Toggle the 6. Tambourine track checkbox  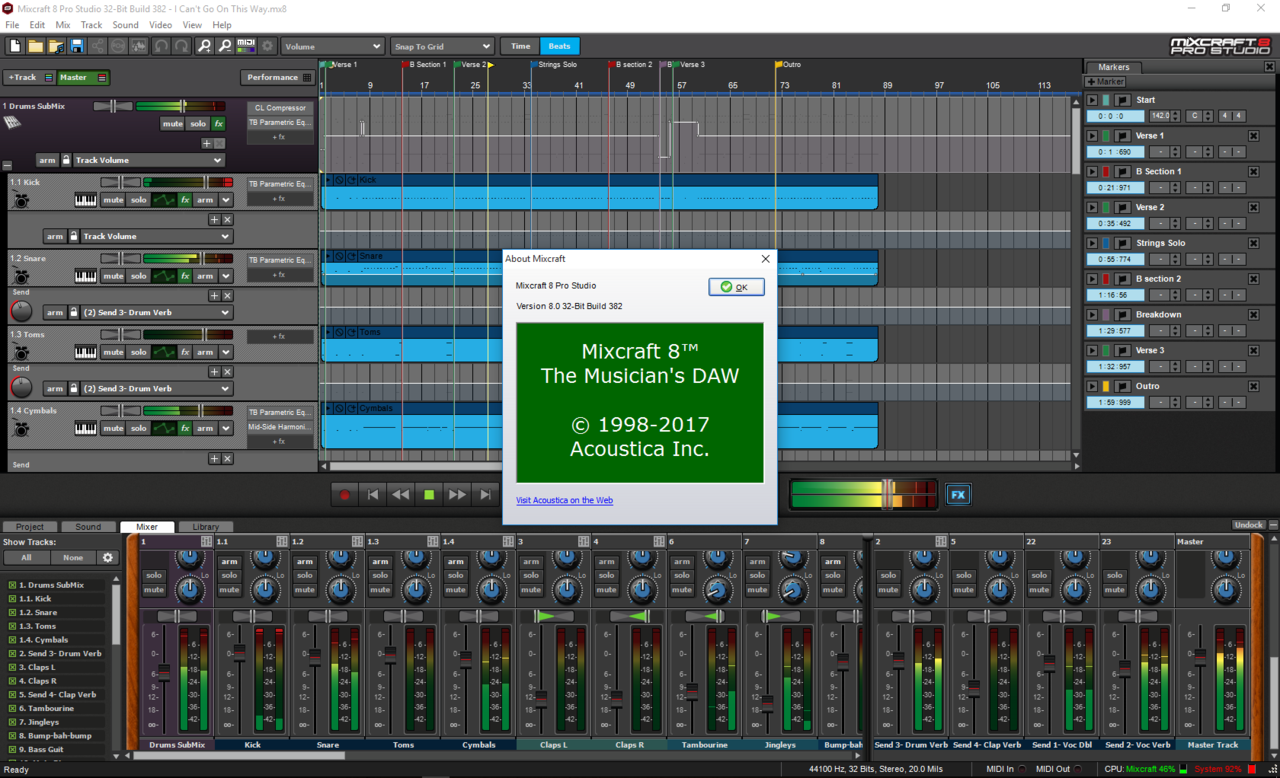pos(13,708)
